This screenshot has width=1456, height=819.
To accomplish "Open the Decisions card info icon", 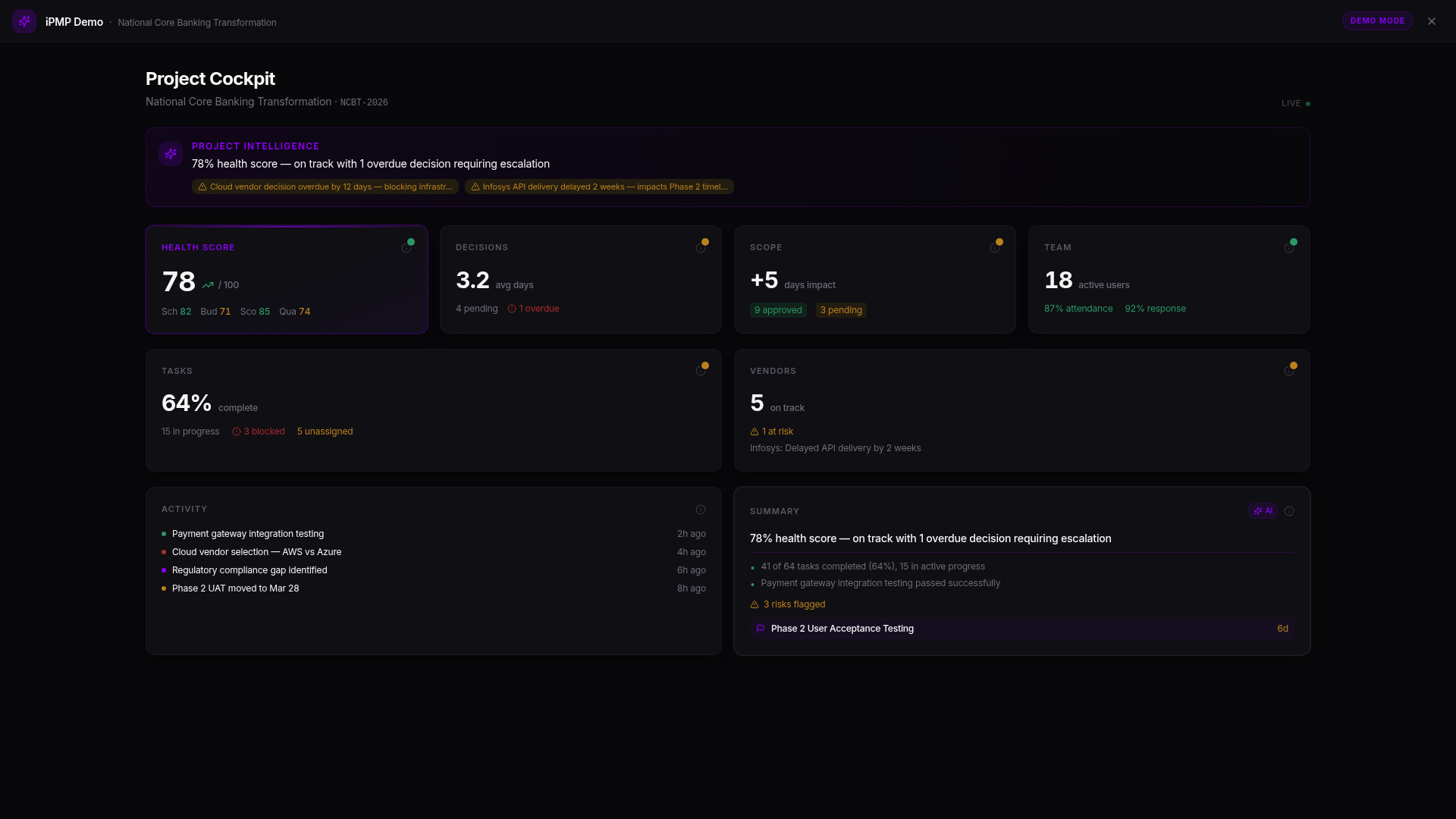I will pyautogui.click(x=701, y=249).
